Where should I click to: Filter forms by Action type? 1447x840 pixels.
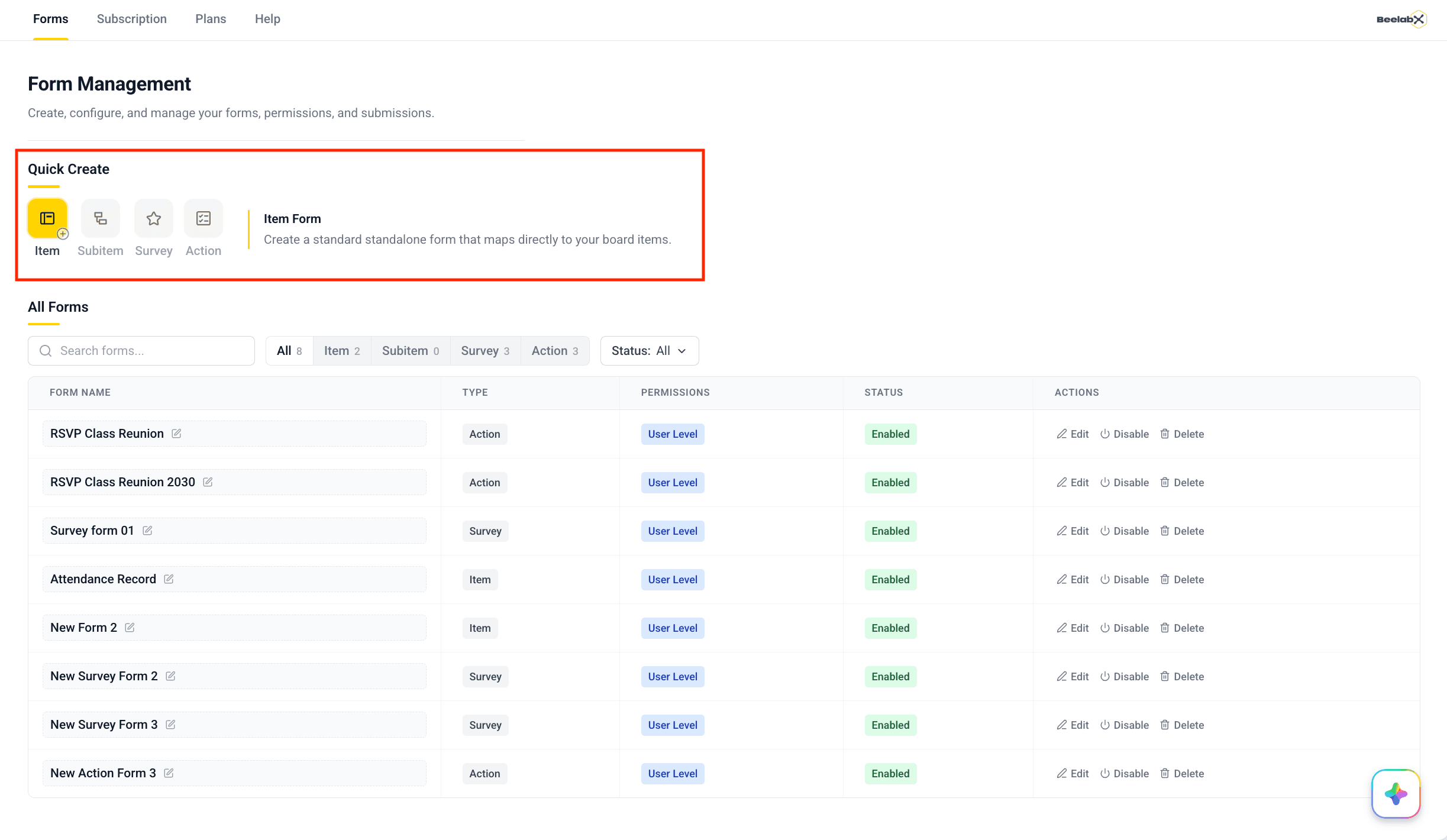click(555, 351)
